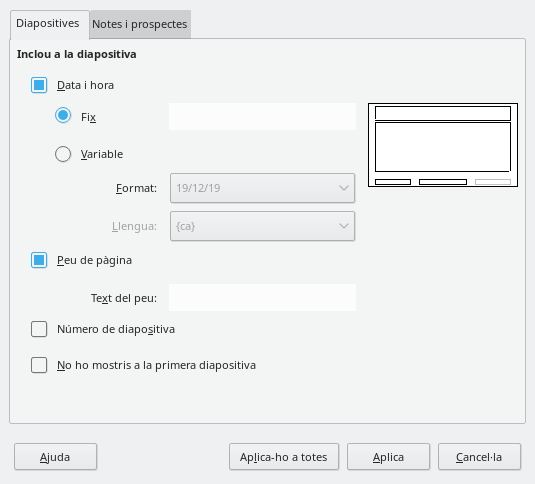Click the Ajuda button
Screen dimensions: 535x484
click(x=56, y=457)
